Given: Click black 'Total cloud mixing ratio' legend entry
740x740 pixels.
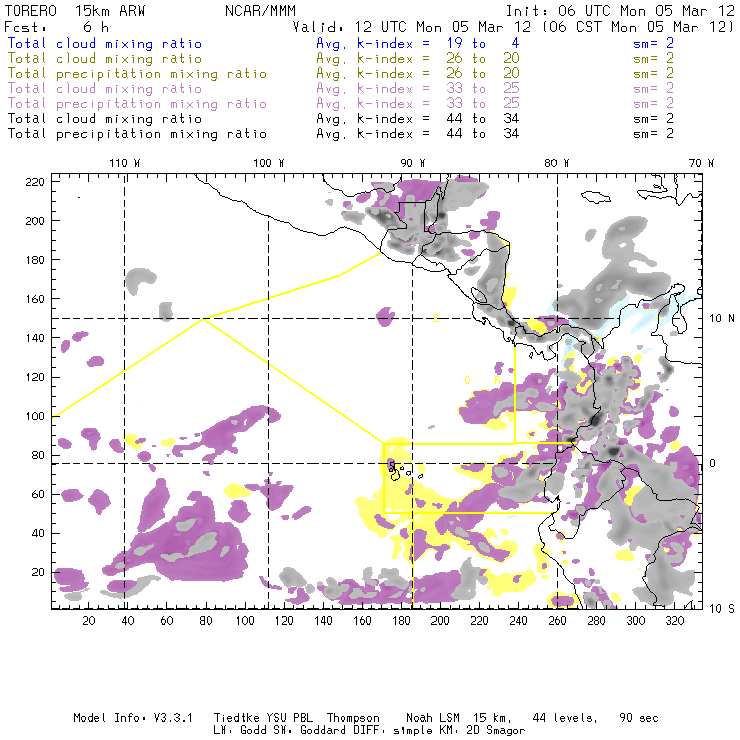Looking at the screenshot, I should pos(105,118).
